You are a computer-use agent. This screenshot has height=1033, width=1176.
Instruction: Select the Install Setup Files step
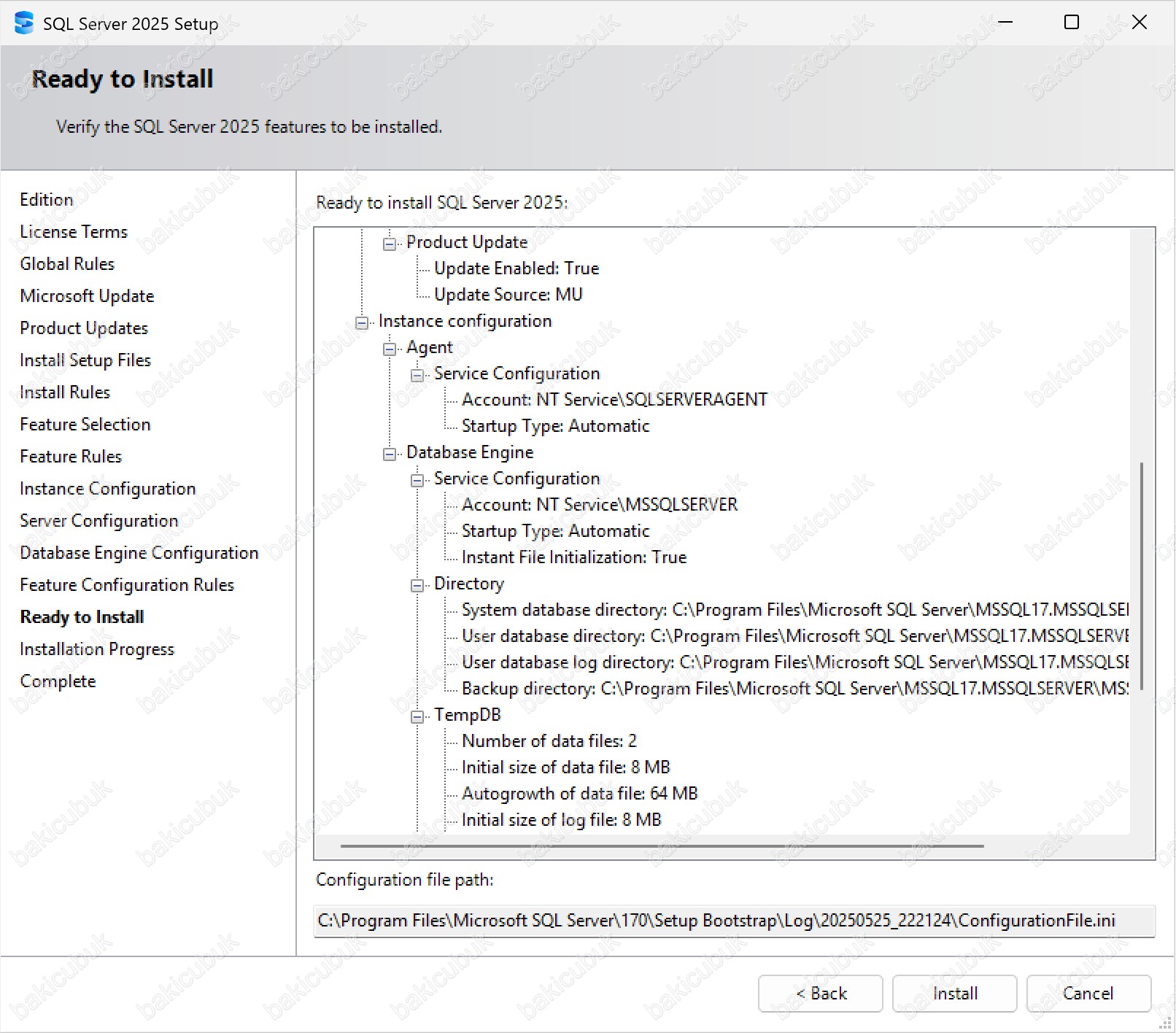(85, 360)
